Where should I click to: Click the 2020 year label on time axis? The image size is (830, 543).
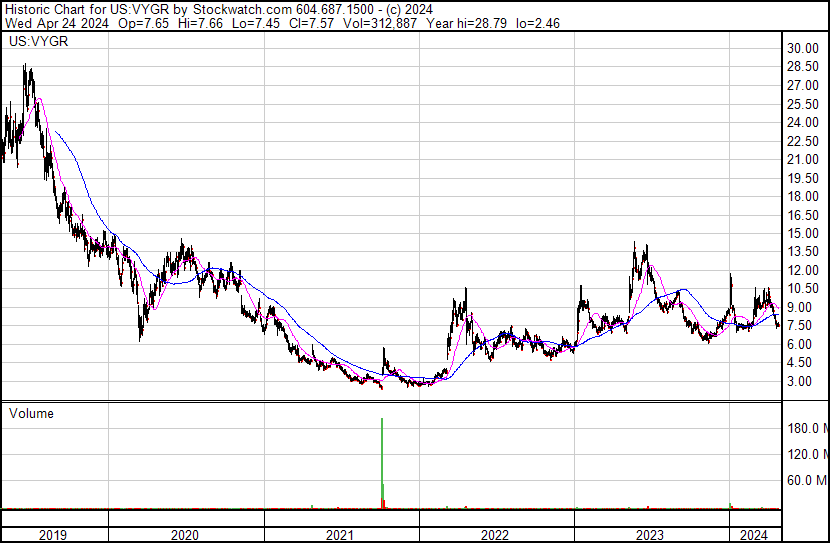point(185,535)
